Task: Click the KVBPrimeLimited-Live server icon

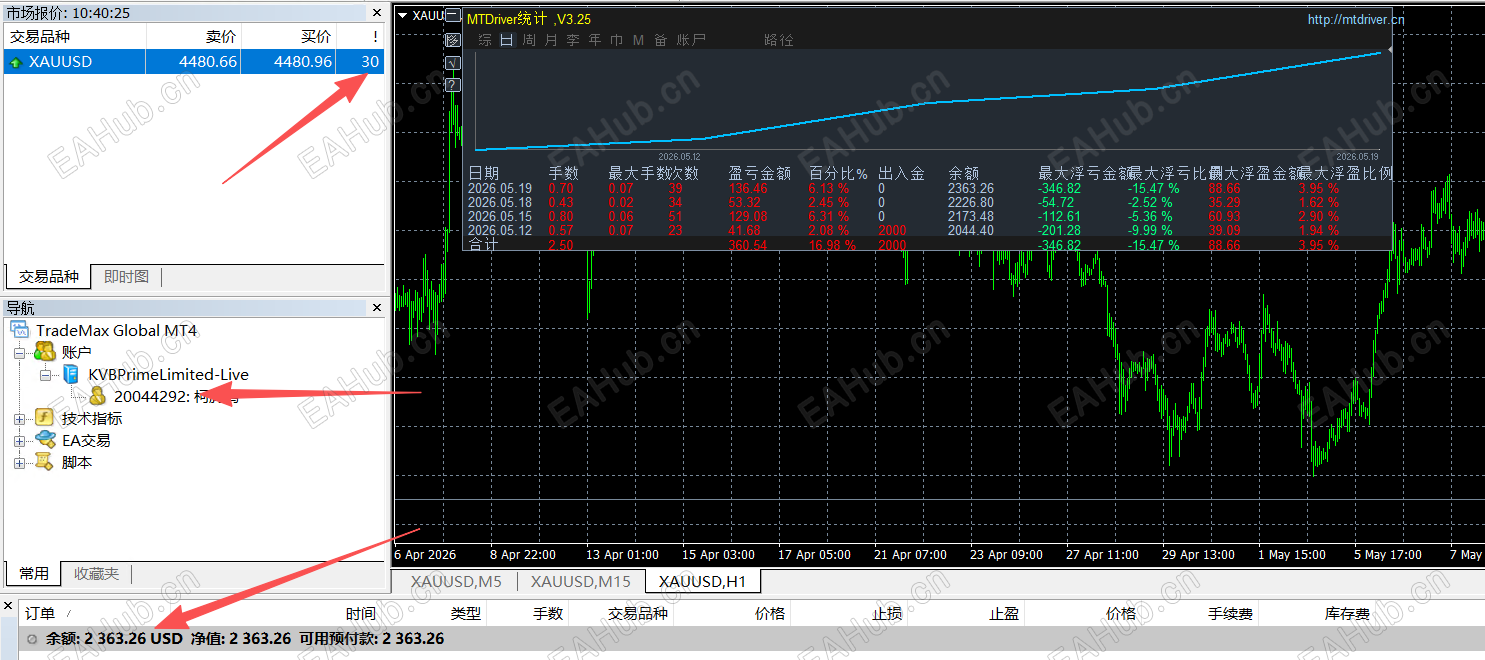Action: click(x=71, y=374)
